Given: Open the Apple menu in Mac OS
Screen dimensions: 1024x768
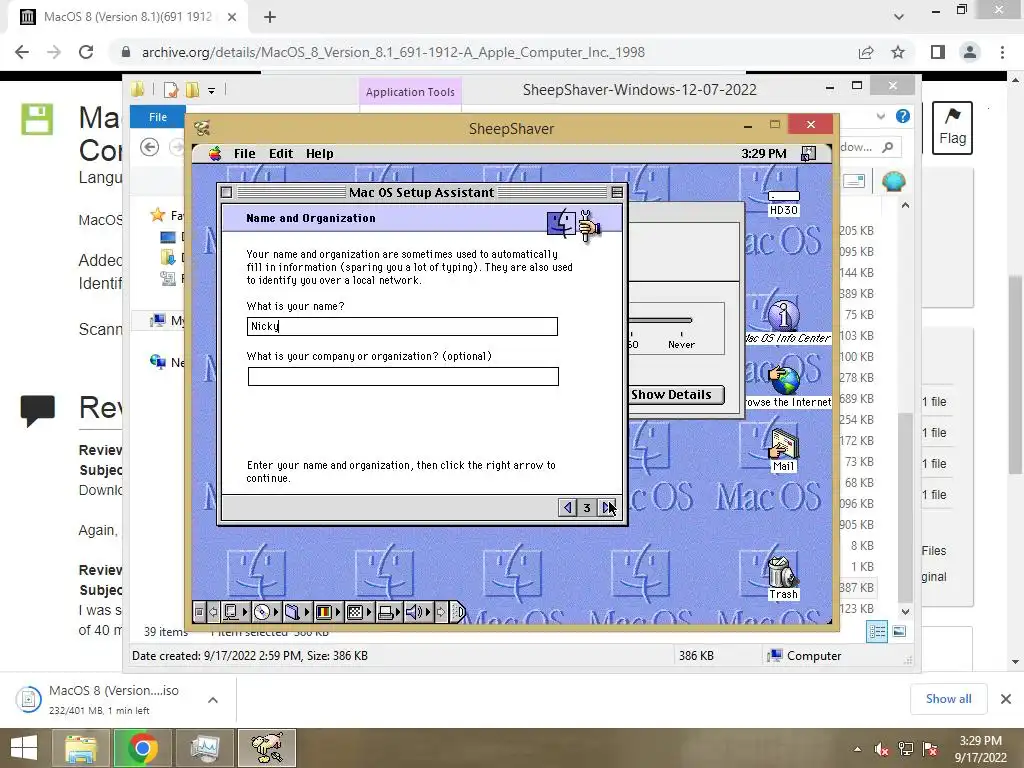Looking at the screenshot, I should coord(215,153).
